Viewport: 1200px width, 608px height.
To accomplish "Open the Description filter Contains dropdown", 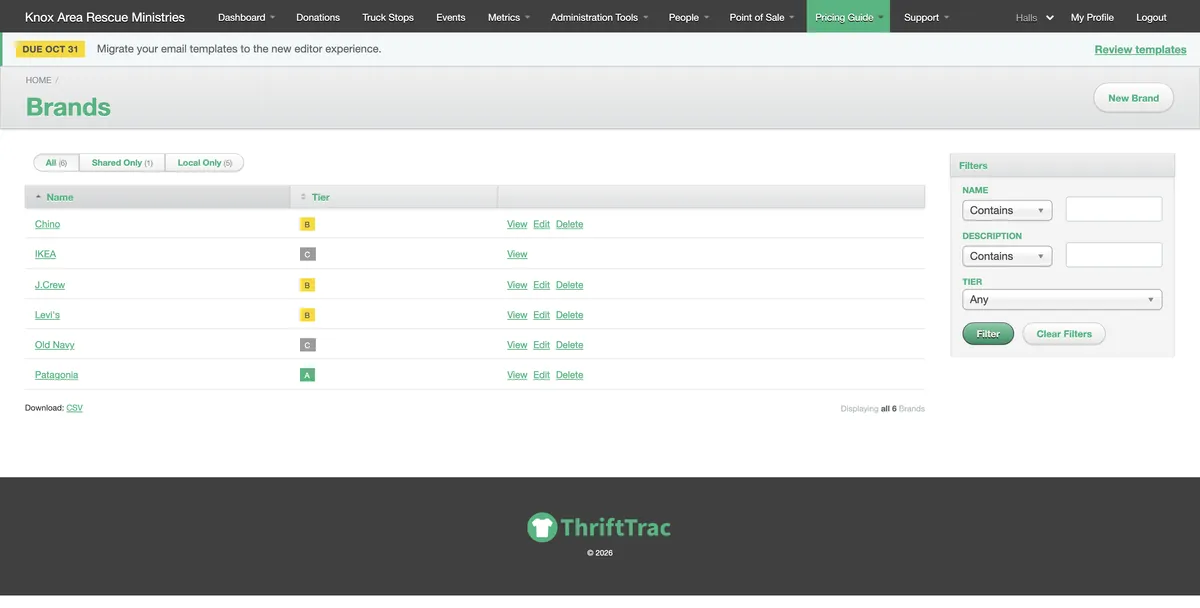I will (x=1007, y=256).
